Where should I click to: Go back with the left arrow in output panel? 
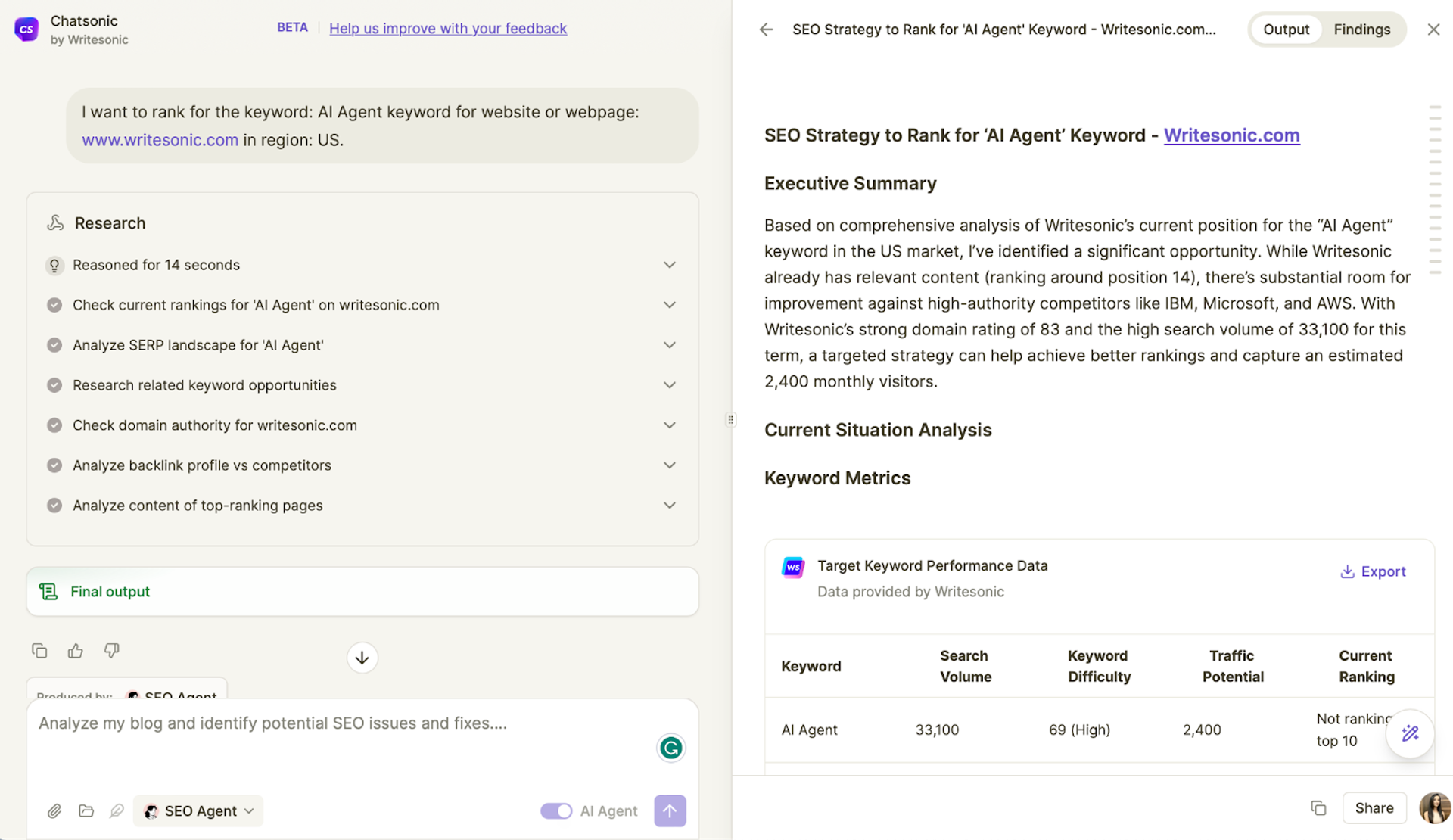coord(767,30)
